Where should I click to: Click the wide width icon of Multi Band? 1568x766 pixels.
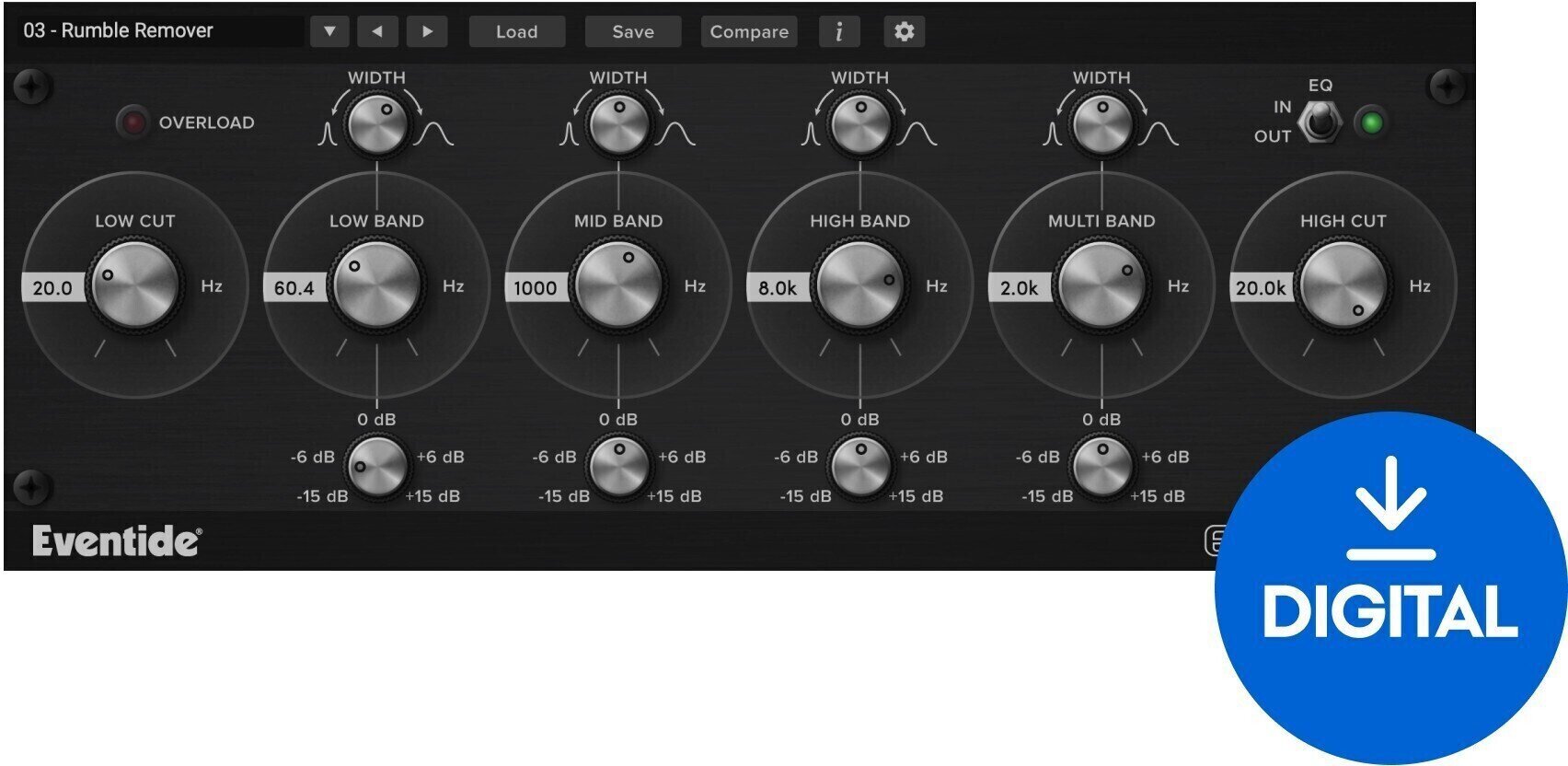pyautogui.click(x=1158, y=134)
